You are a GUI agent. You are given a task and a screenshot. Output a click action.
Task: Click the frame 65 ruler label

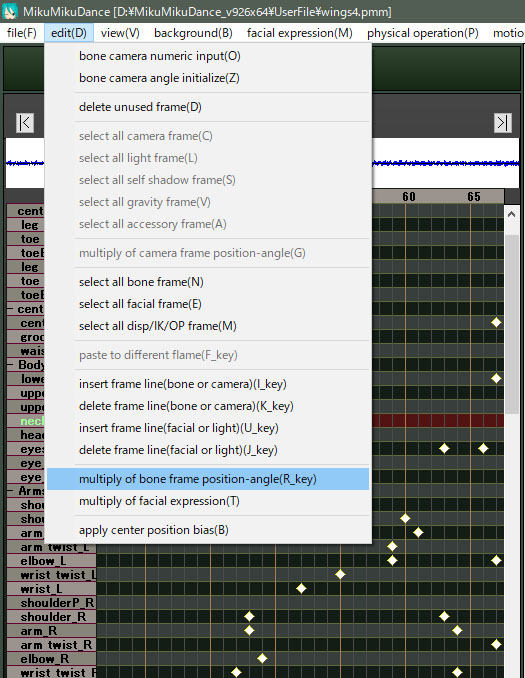pyautogui.click(x=474, y=197)
